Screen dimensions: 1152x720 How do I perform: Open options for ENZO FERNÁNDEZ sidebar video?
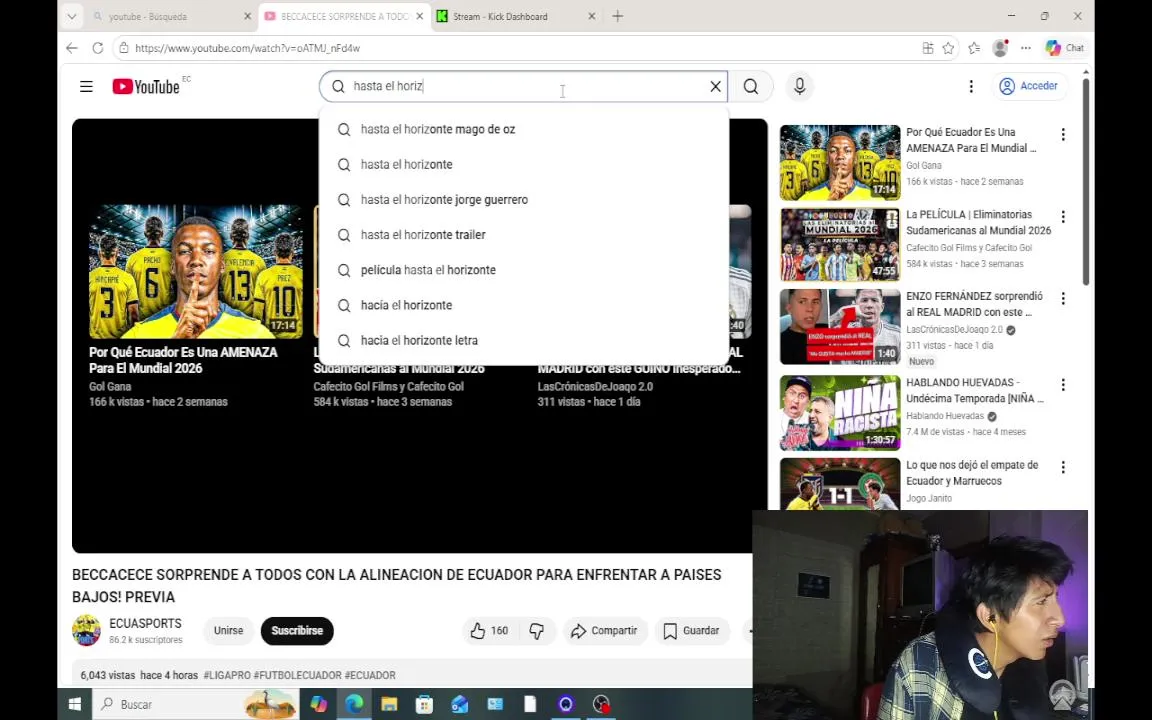[1062, 298]
